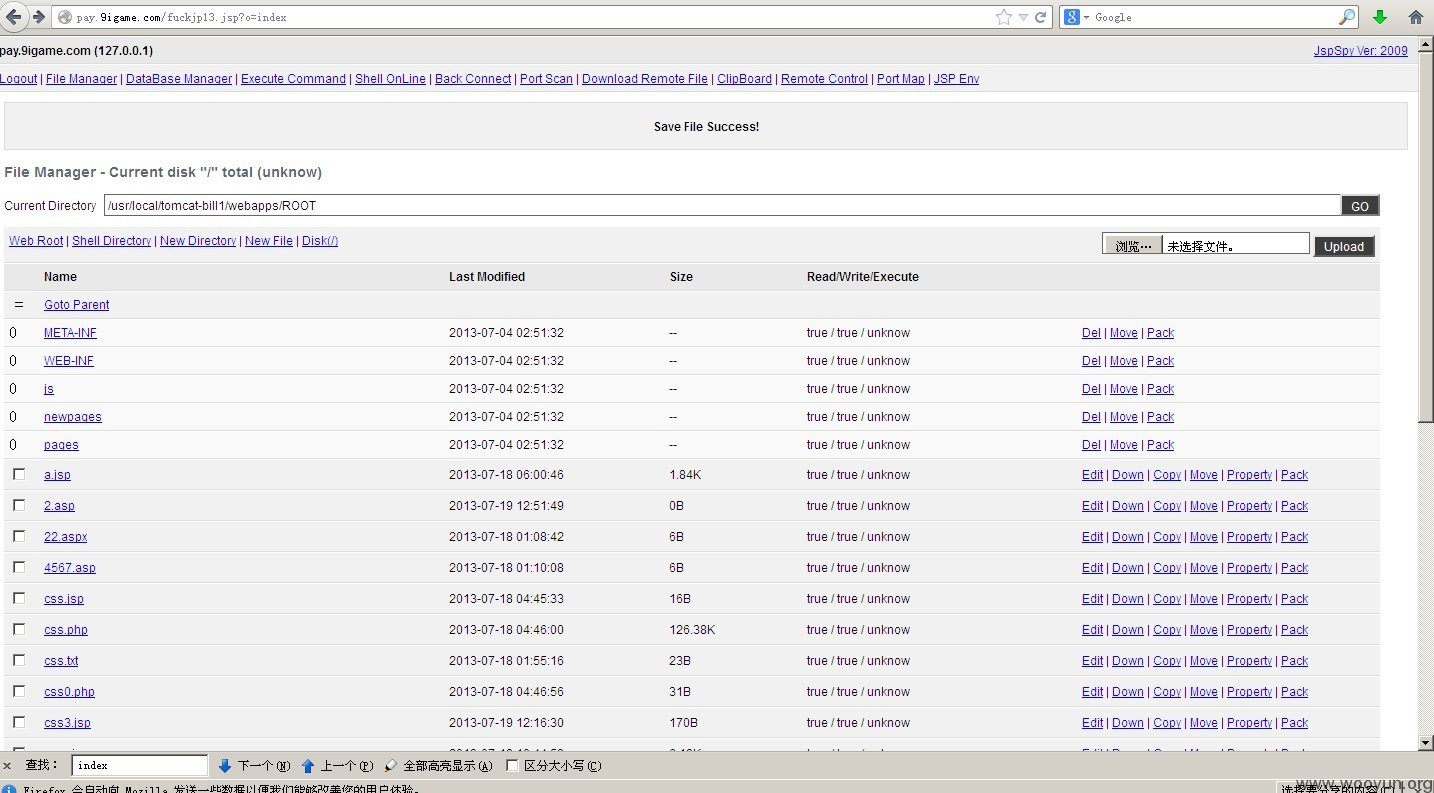Click Move for css3.jsp
This screenshot has width=1434, height=793.
pyautogui.click(x=1203, y=723)
